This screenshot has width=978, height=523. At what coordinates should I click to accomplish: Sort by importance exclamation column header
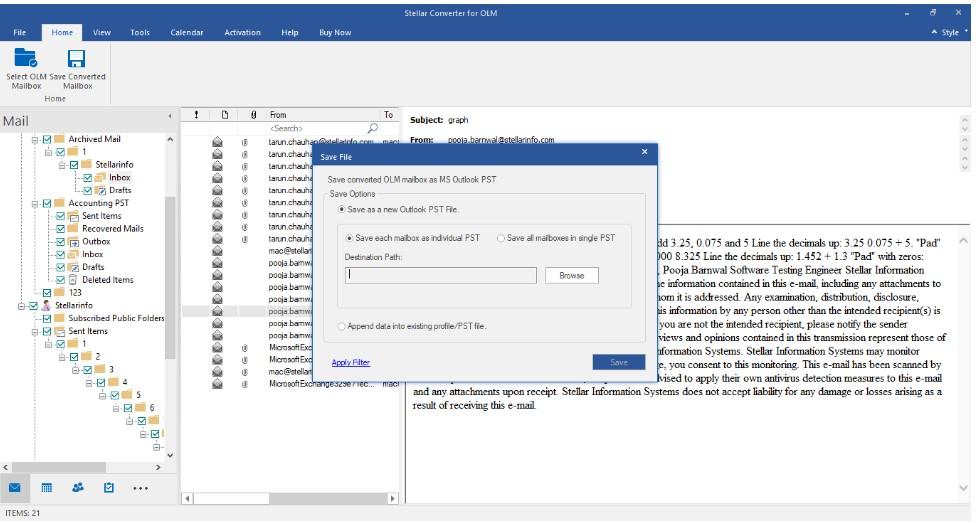click(196, 115)
